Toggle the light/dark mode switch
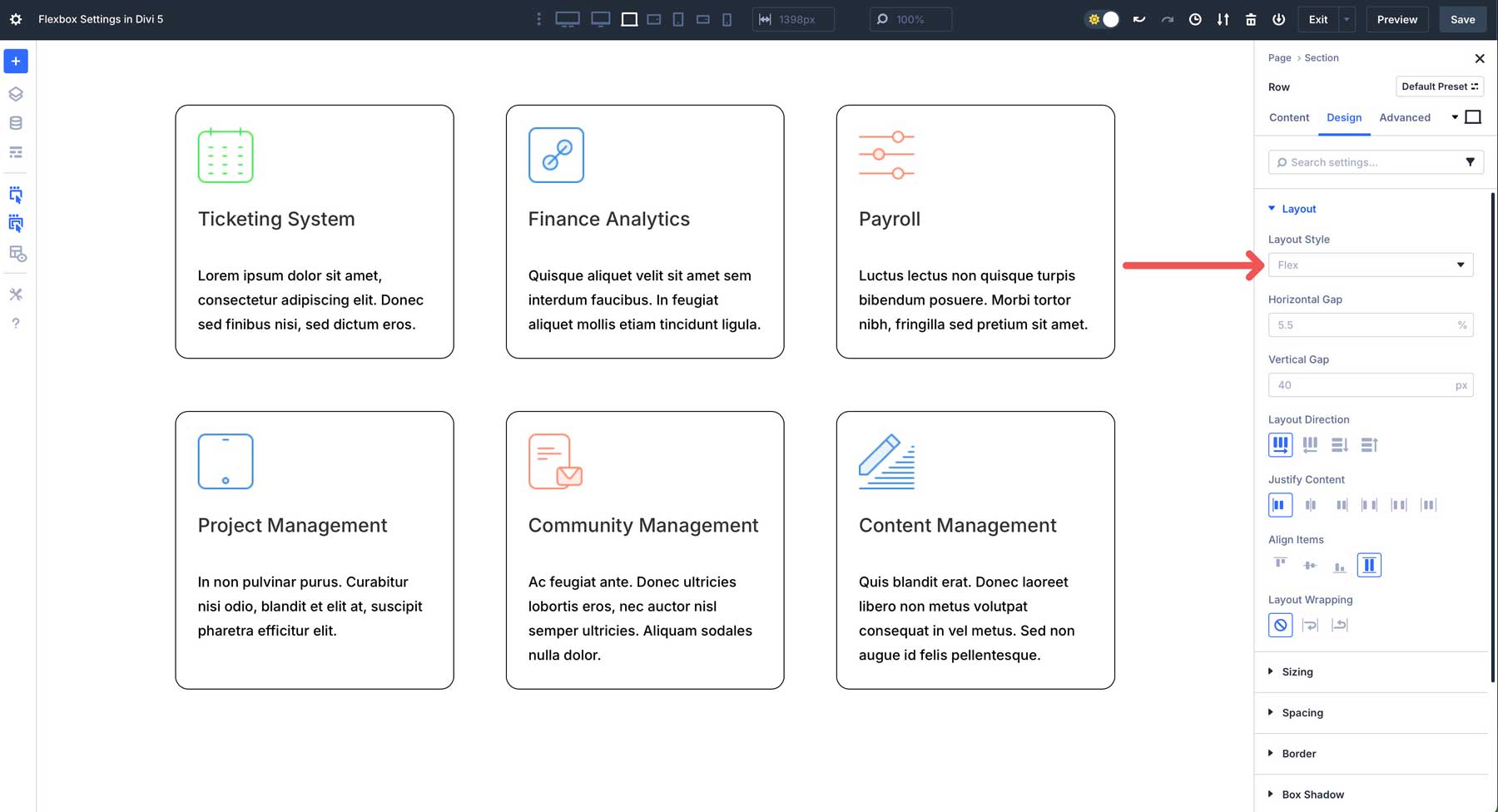This screenshot has height=812, width=1498. point(1102,18)
